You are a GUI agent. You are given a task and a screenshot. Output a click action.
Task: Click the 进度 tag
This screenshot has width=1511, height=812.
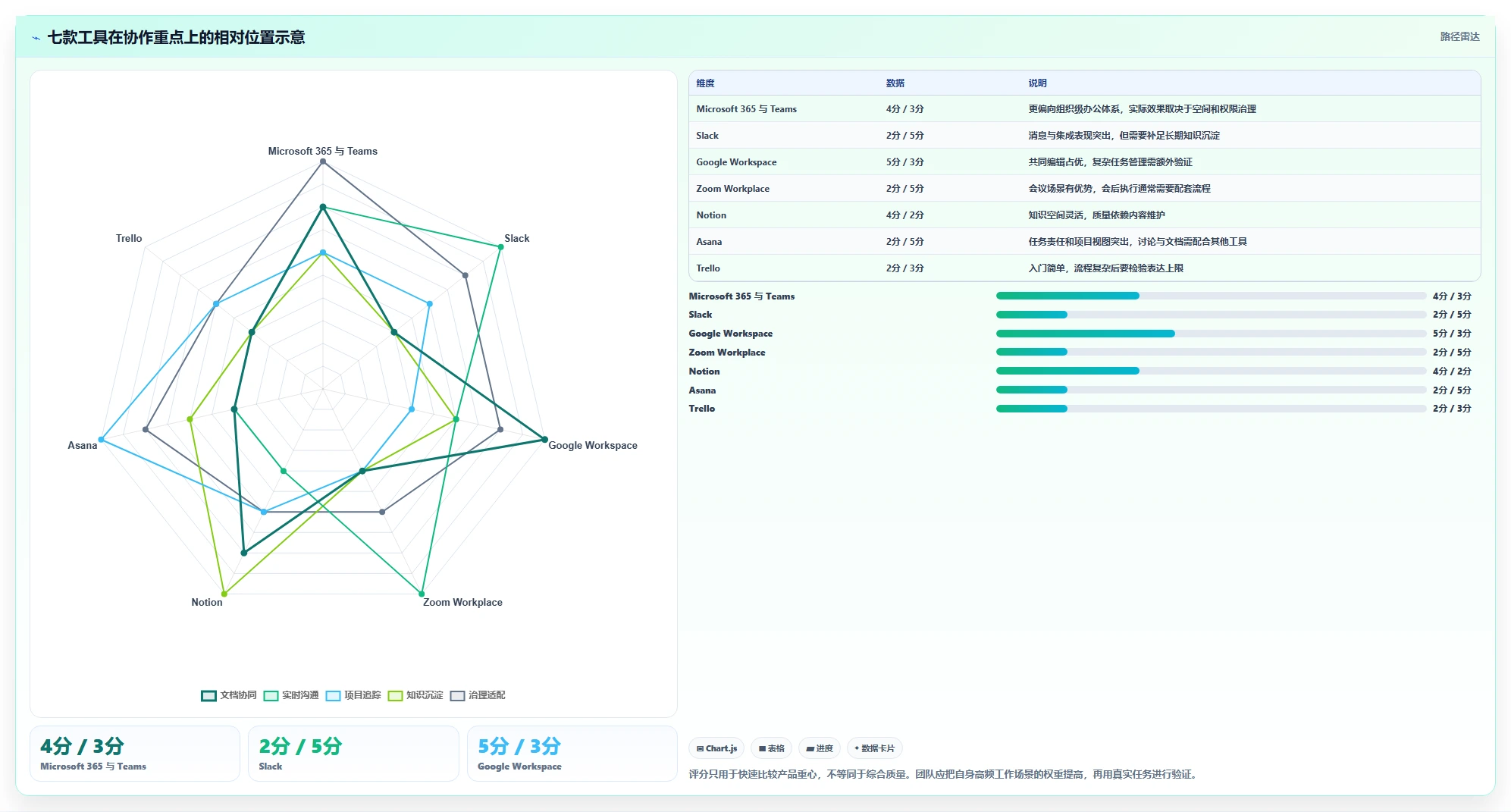click(x=820, y=748)
